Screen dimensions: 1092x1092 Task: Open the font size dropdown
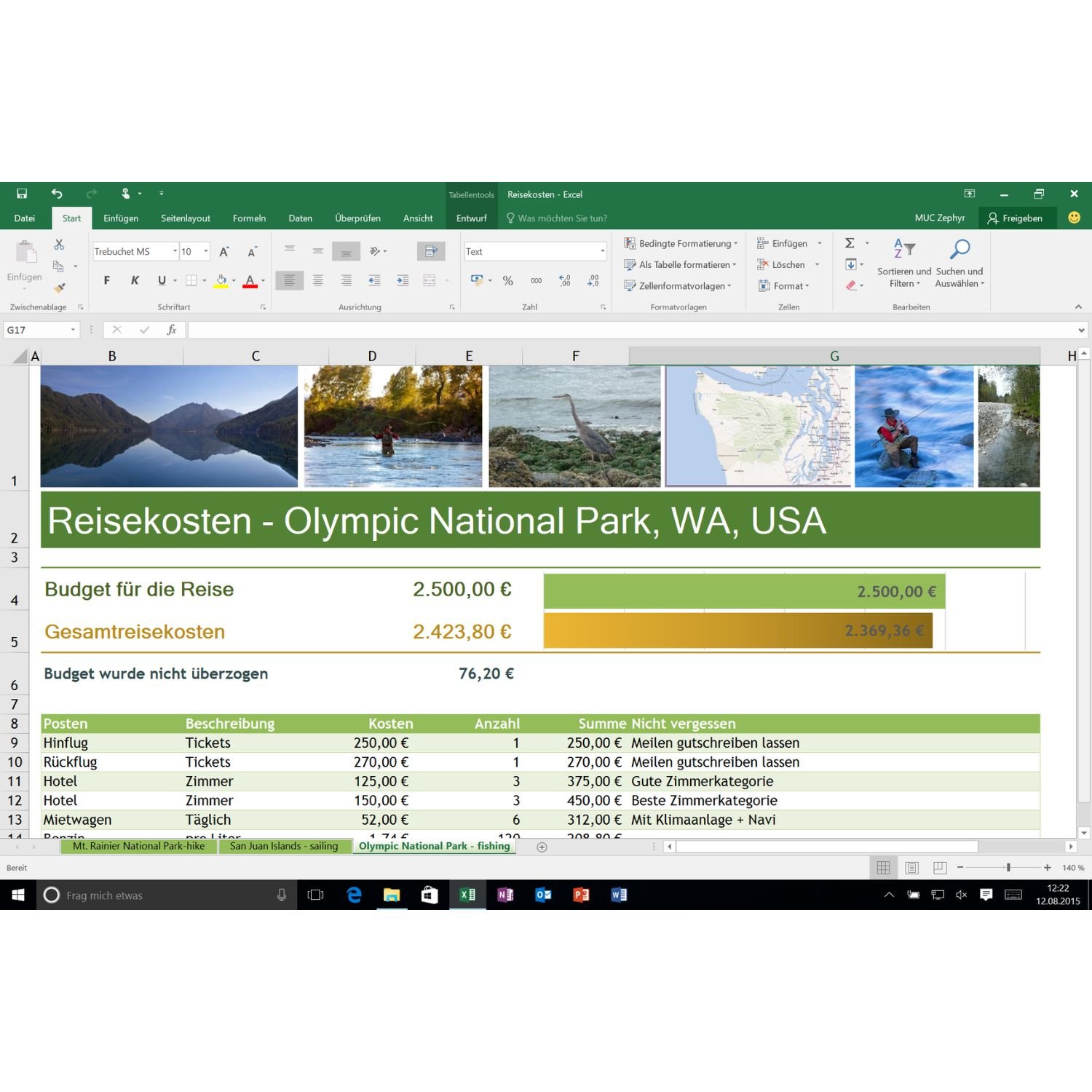205,250
